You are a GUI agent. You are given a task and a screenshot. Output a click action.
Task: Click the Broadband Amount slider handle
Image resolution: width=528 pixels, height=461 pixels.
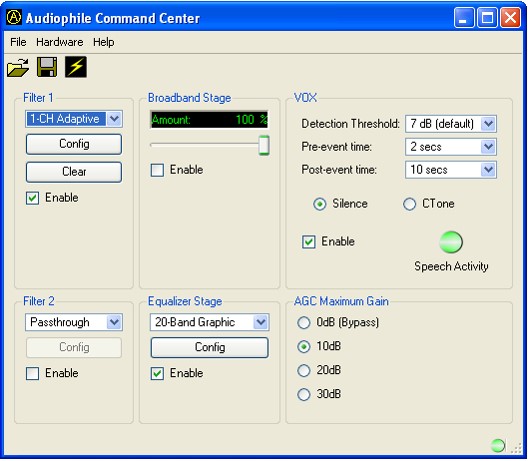point(264,145)
